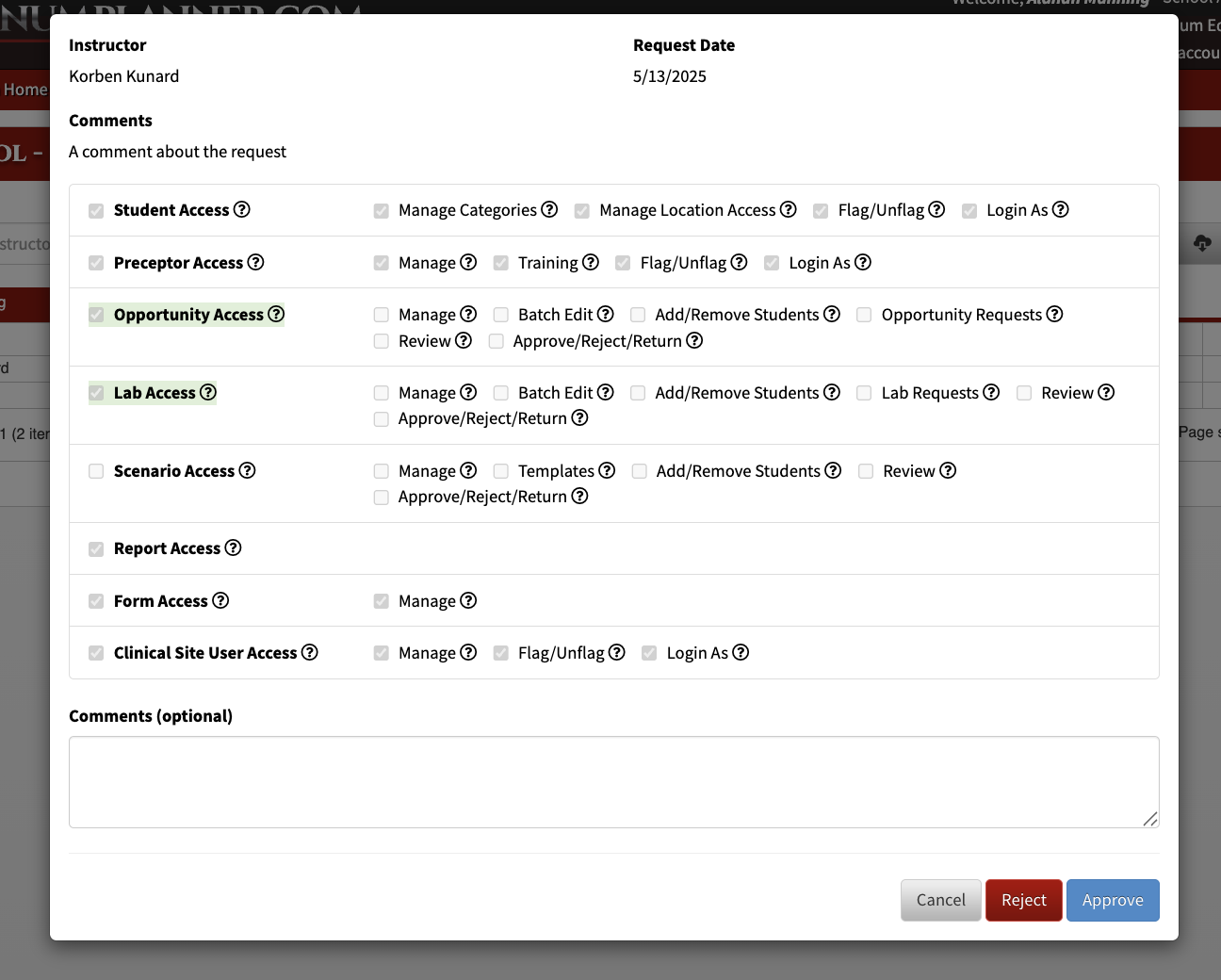Screen dimensions: 1221x980
Task: Check Manage under Opportunity Access
Action: coord(381,315)
